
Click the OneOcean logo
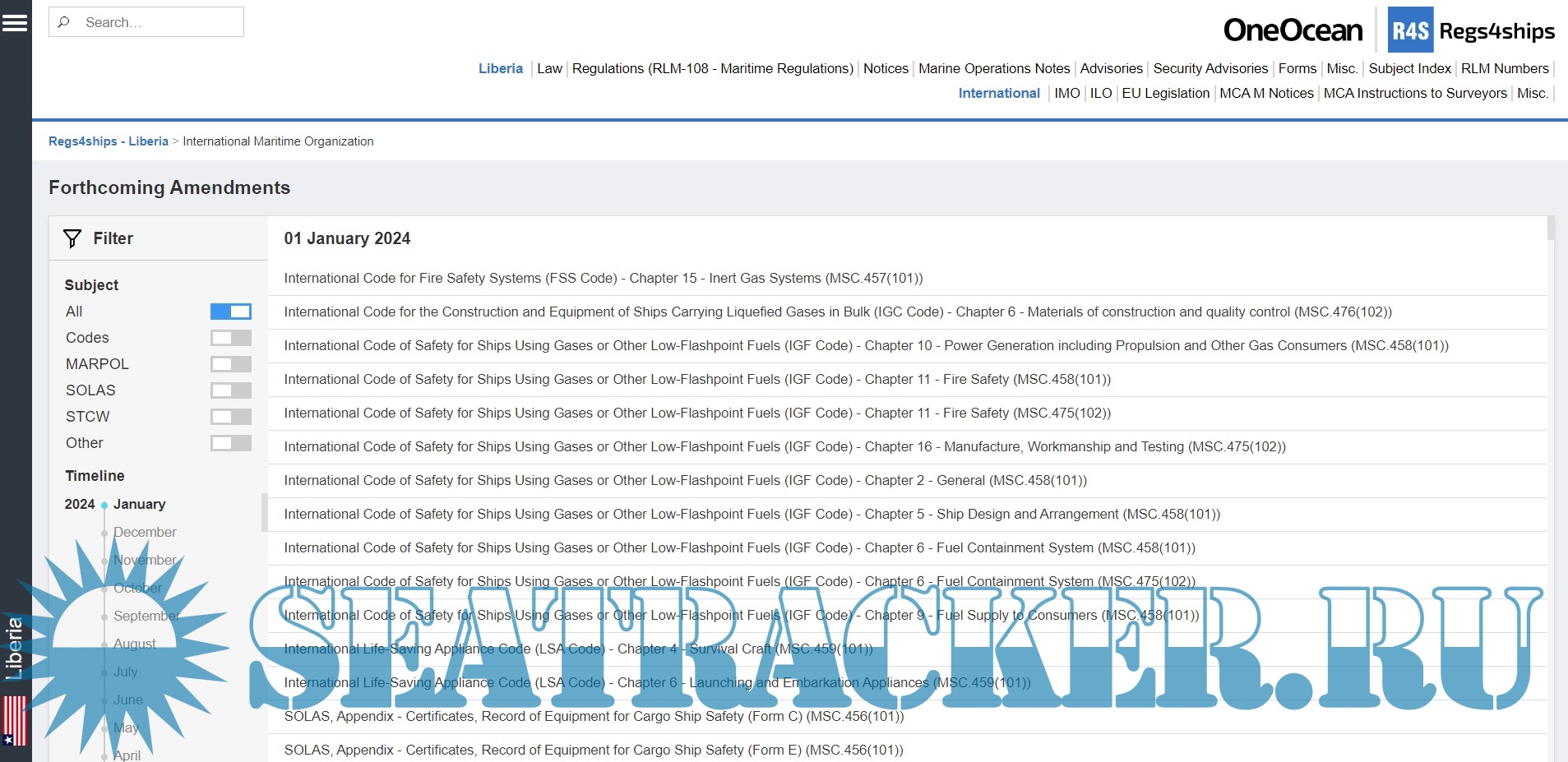(1293, 30)
